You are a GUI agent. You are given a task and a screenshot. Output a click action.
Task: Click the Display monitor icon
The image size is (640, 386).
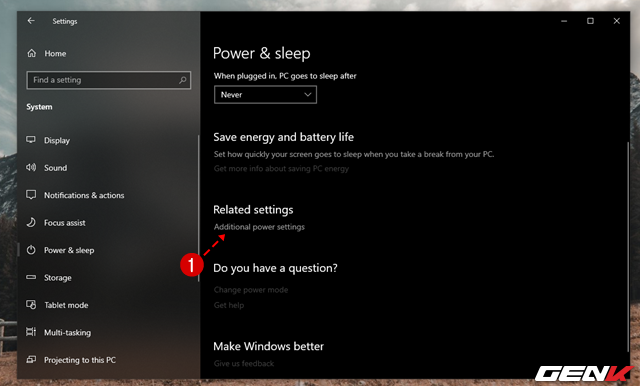31,140
